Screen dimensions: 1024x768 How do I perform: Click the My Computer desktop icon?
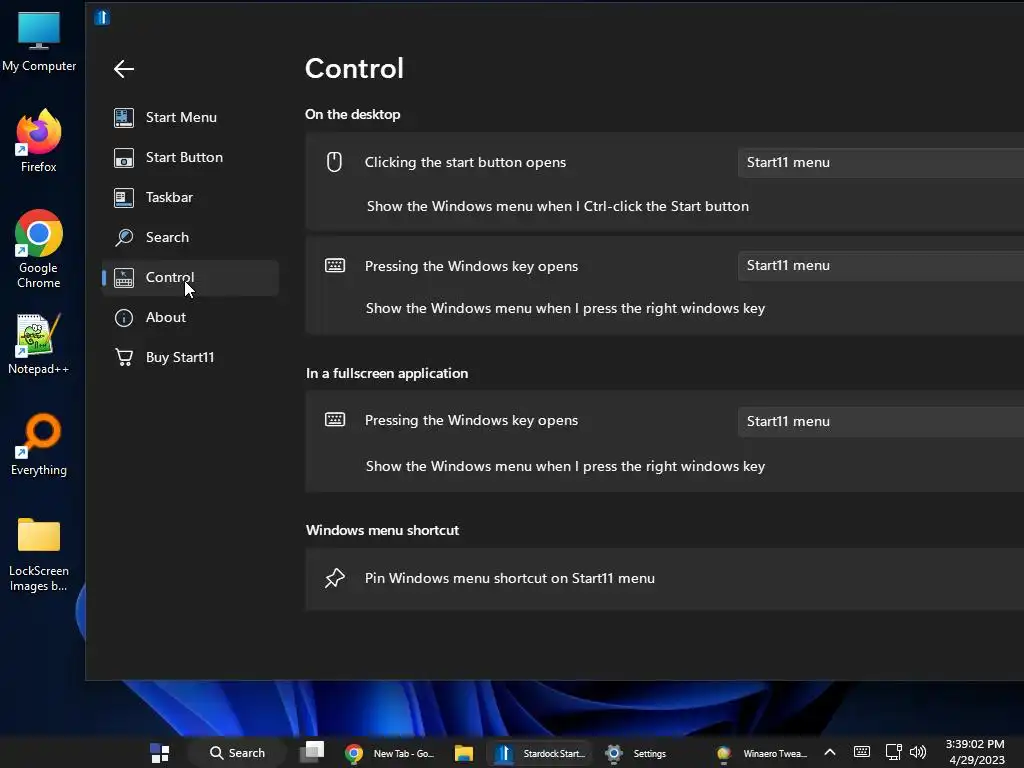39,41
